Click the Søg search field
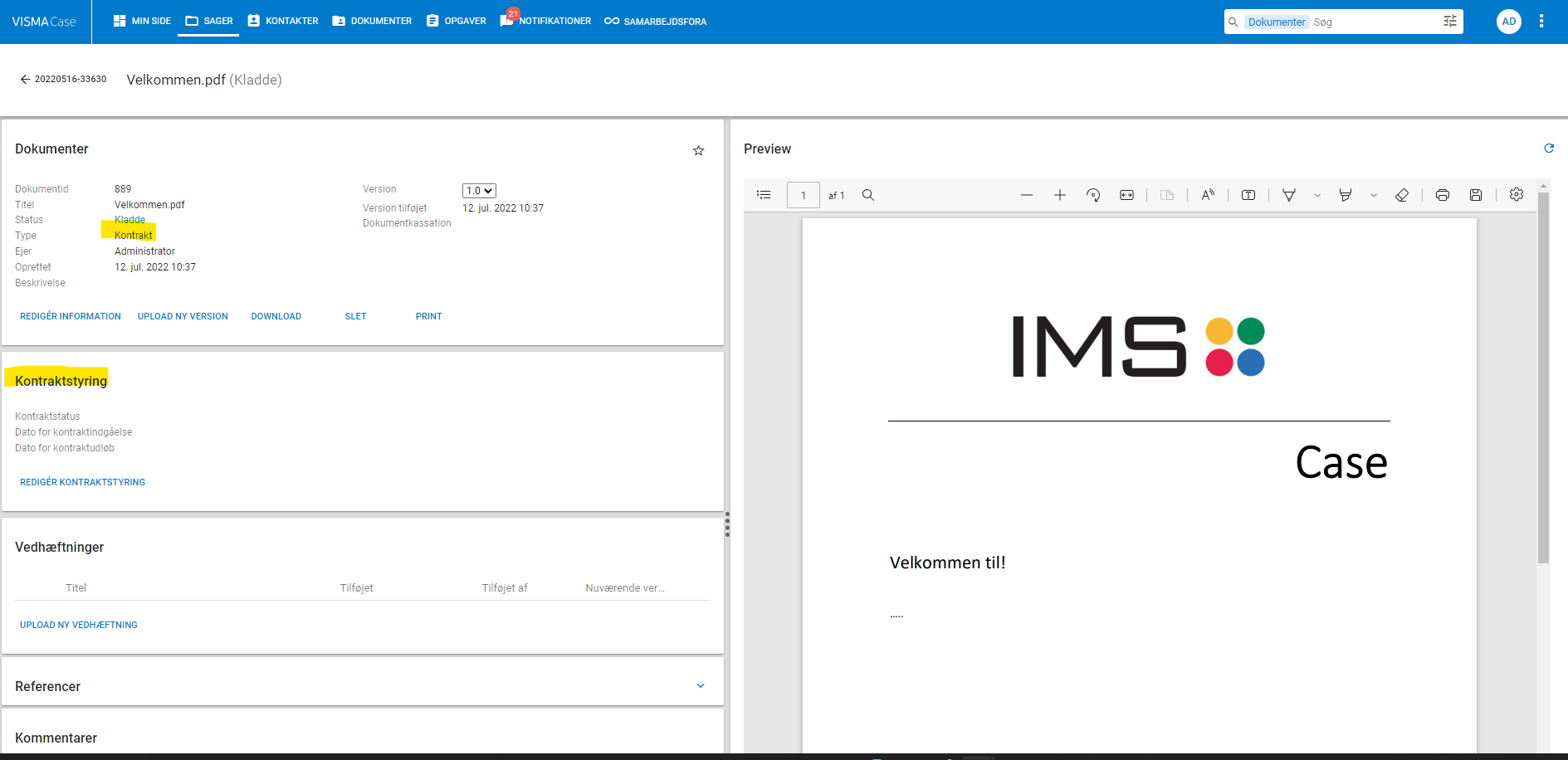Viewport: 1568px width, 760px height. (1375, 22)
